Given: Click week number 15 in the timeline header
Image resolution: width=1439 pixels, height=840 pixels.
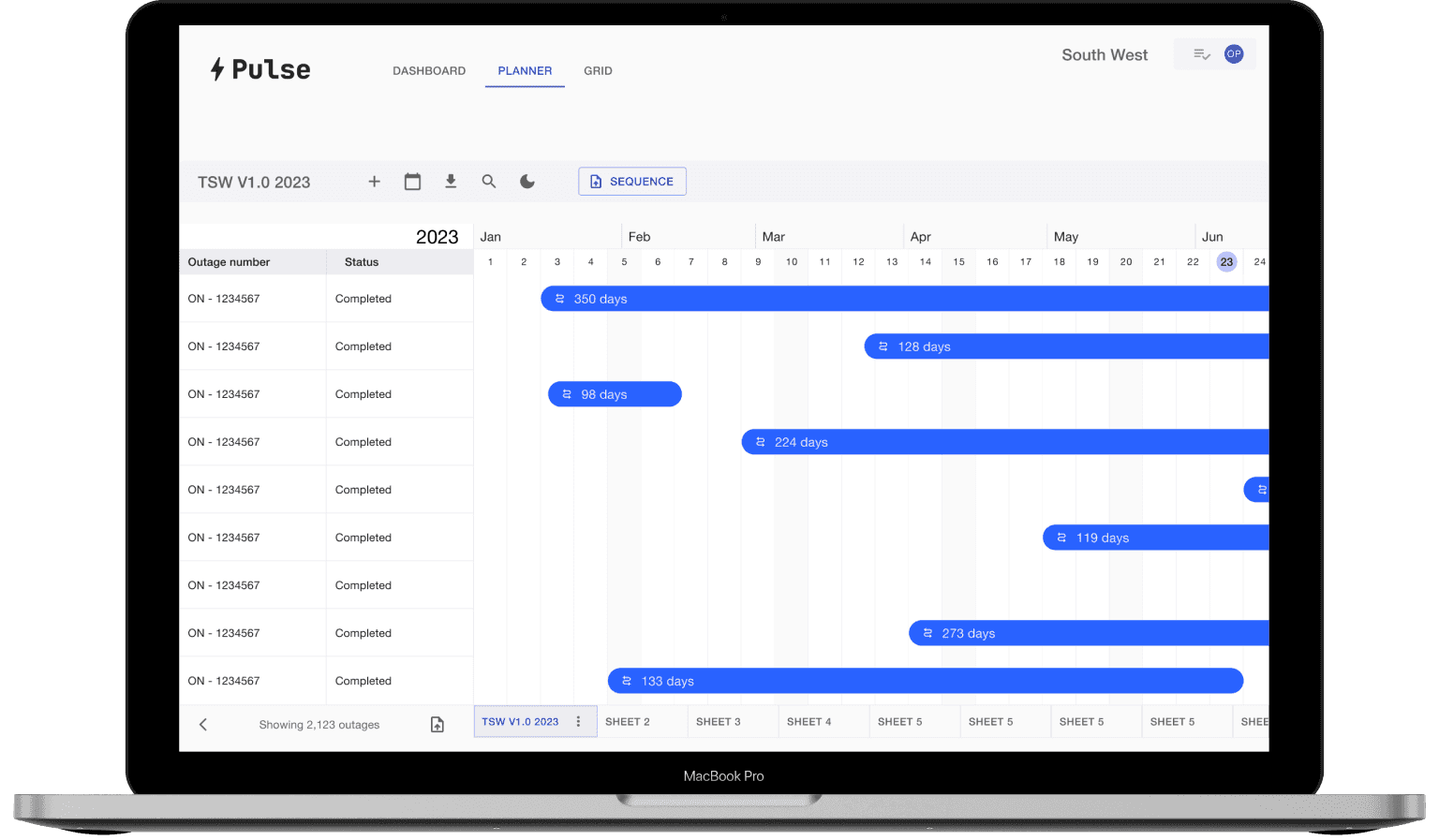Looking at the screenshot, I should (x=959, y=262).
